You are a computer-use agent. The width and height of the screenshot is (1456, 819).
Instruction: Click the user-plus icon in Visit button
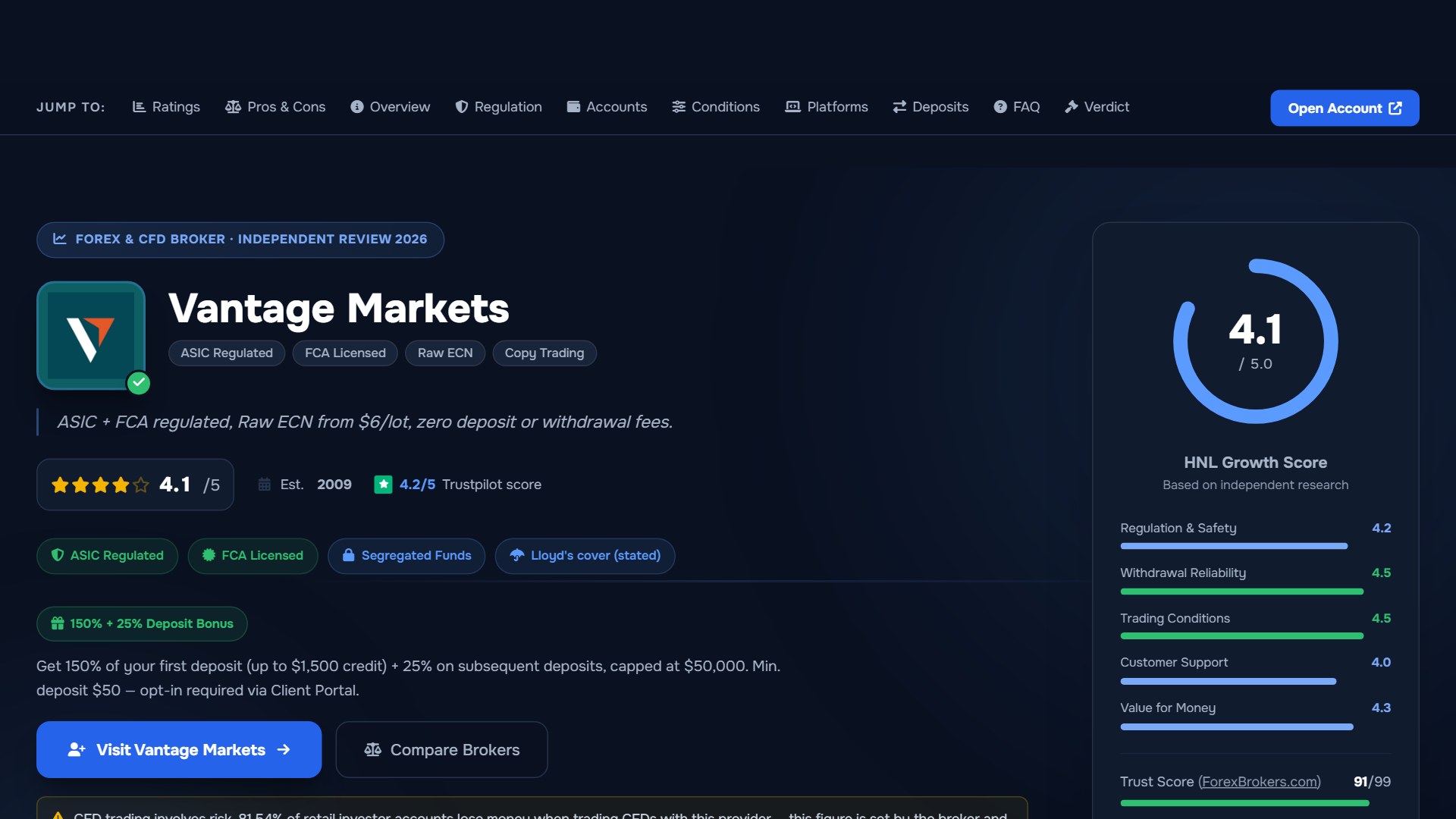[x=77, y=749]
